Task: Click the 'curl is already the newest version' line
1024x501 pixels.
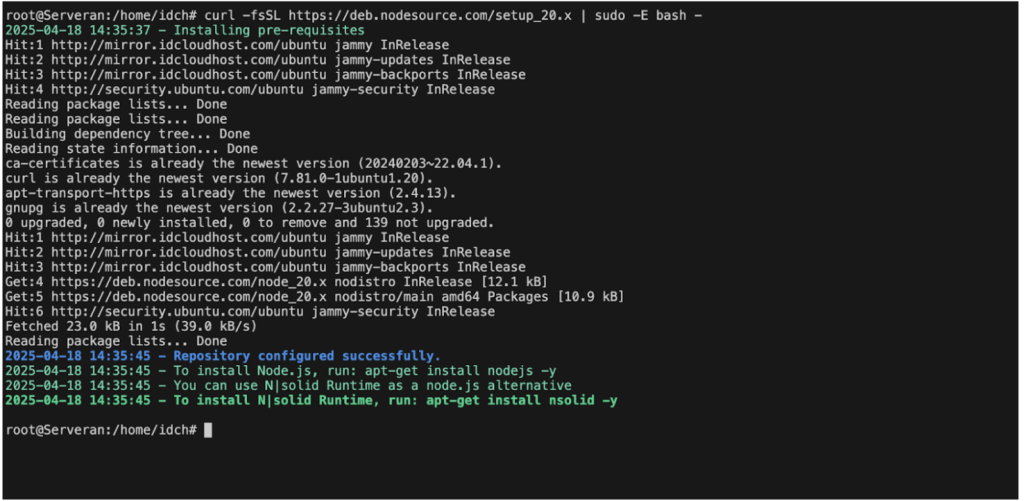Action: tap(219, 179)
